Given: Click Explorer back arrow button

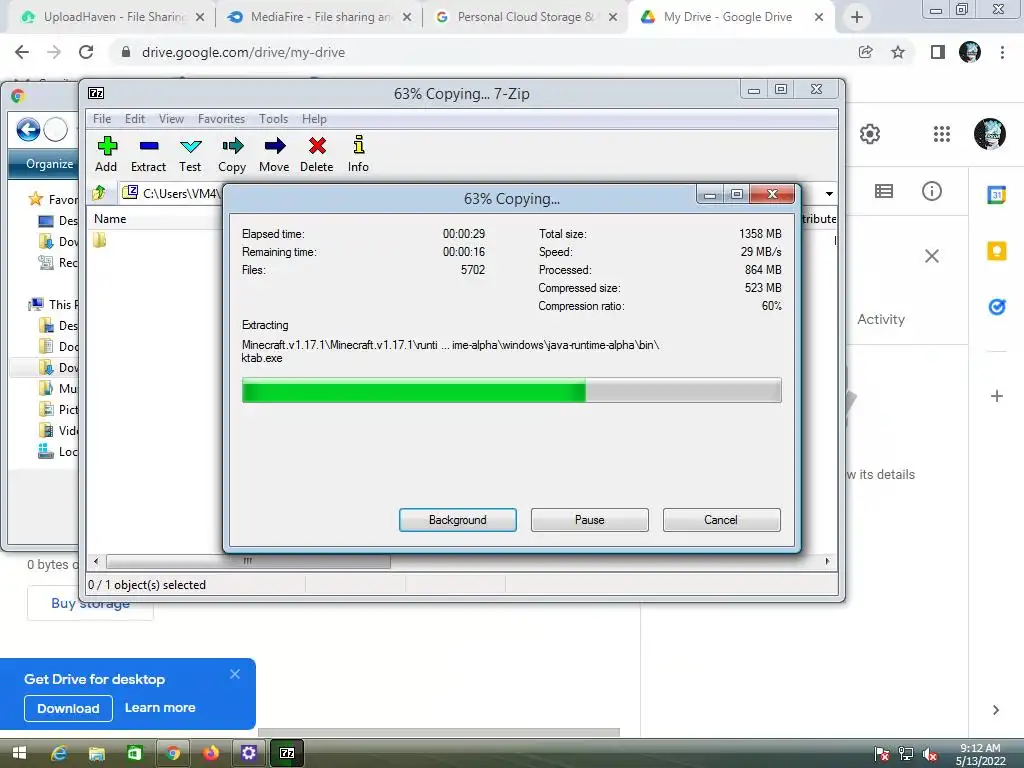Looking at the screenshot, I should (28, 129).
